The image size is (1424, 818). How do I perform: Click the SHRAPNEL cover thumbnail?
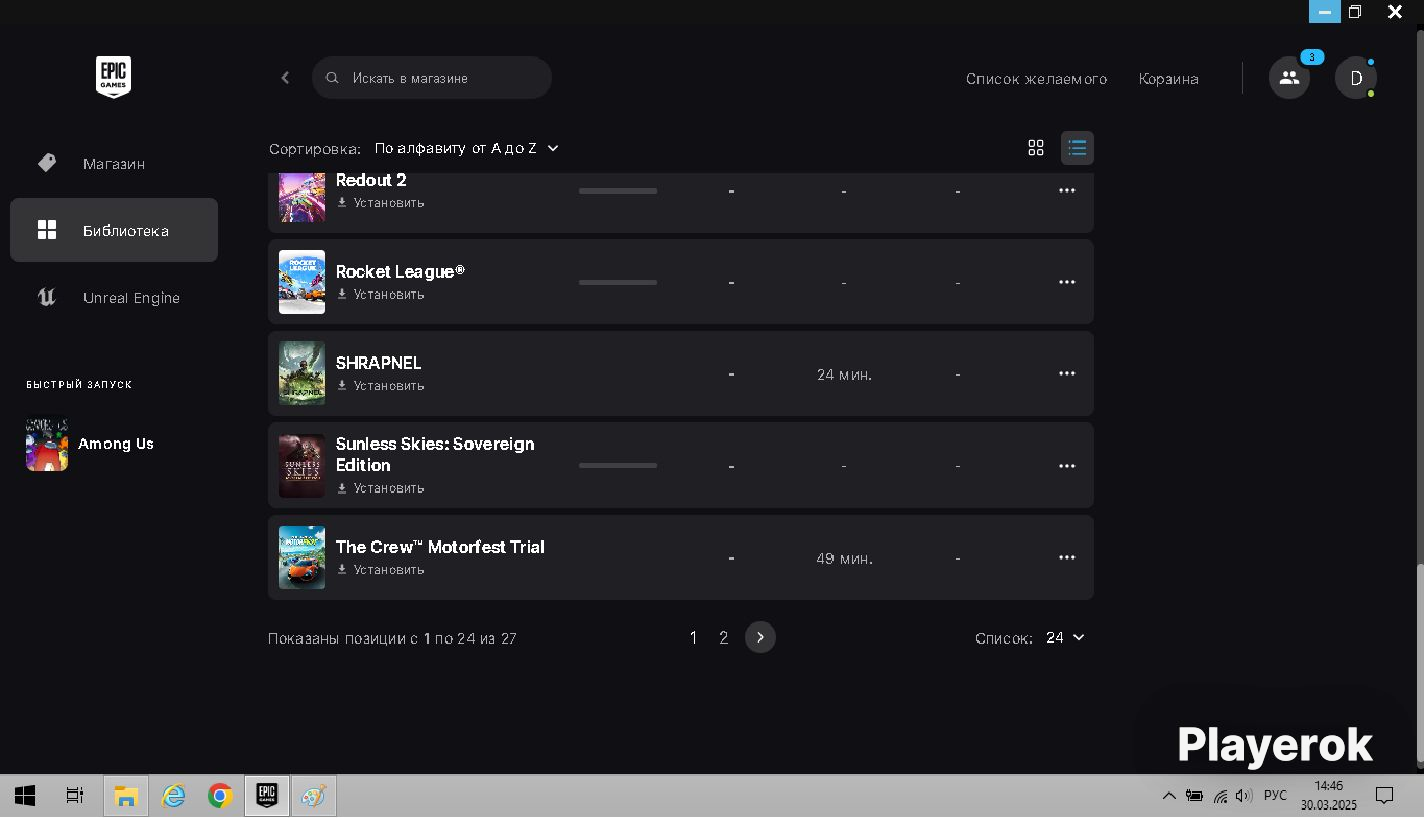coord(302,373)
